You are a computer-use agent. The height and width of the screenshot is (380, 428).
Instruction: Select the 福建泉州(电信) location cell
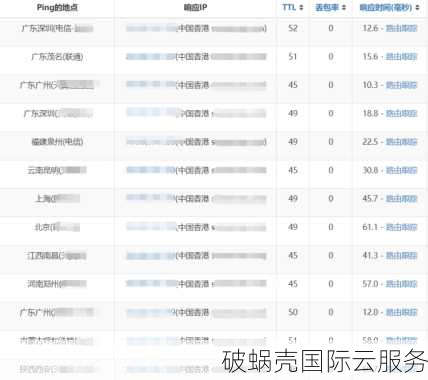[x=57, y=142]
